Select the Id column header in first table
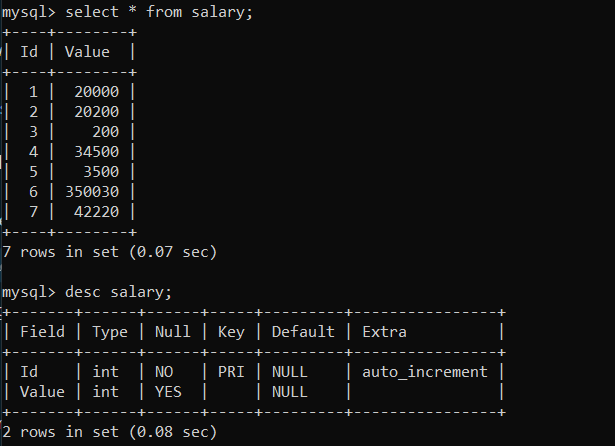Screen dimensions: 615x446 click(29, 52)
